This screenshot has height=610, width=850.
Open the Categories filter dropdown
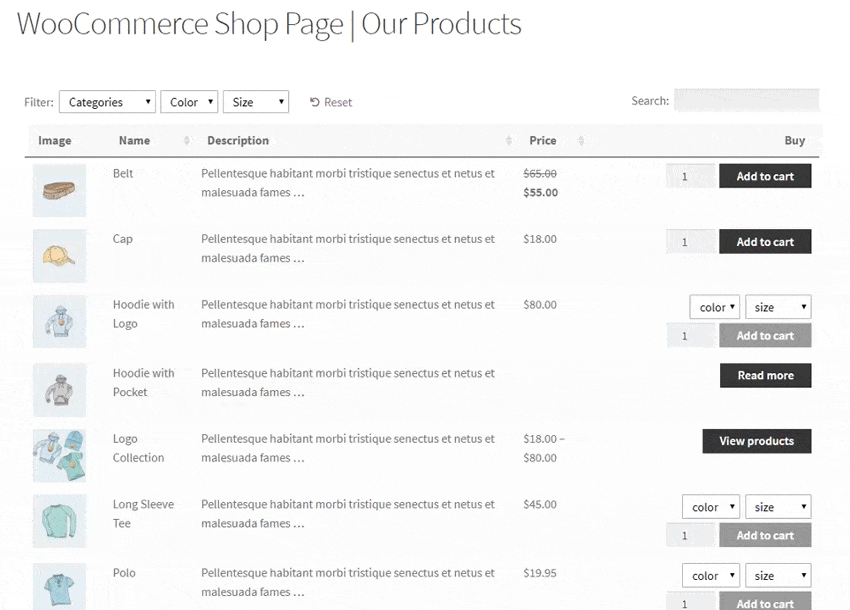click(x=107, y=101)
